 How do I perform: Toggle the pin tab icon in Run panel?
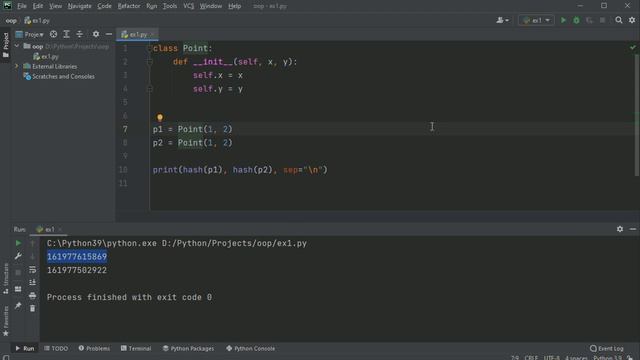(x=18, y=305)
